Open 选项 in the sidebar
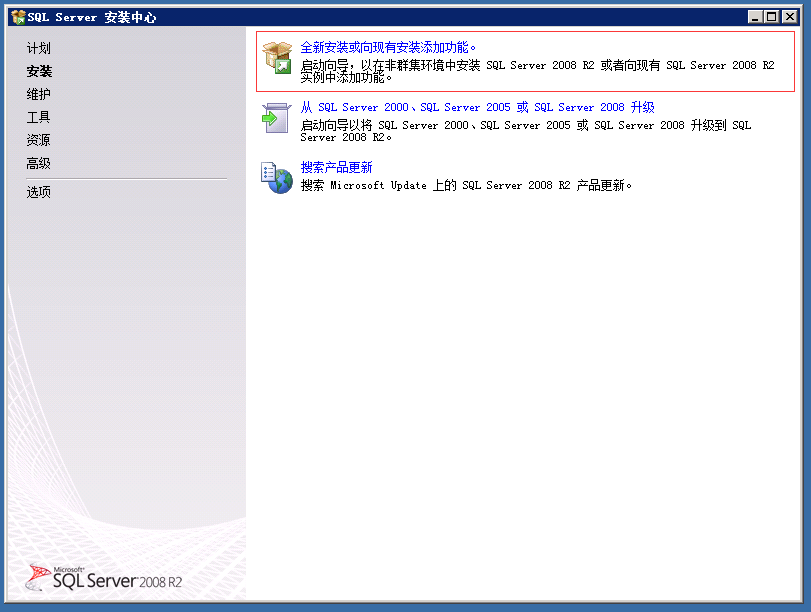 [x=39, y=192]
